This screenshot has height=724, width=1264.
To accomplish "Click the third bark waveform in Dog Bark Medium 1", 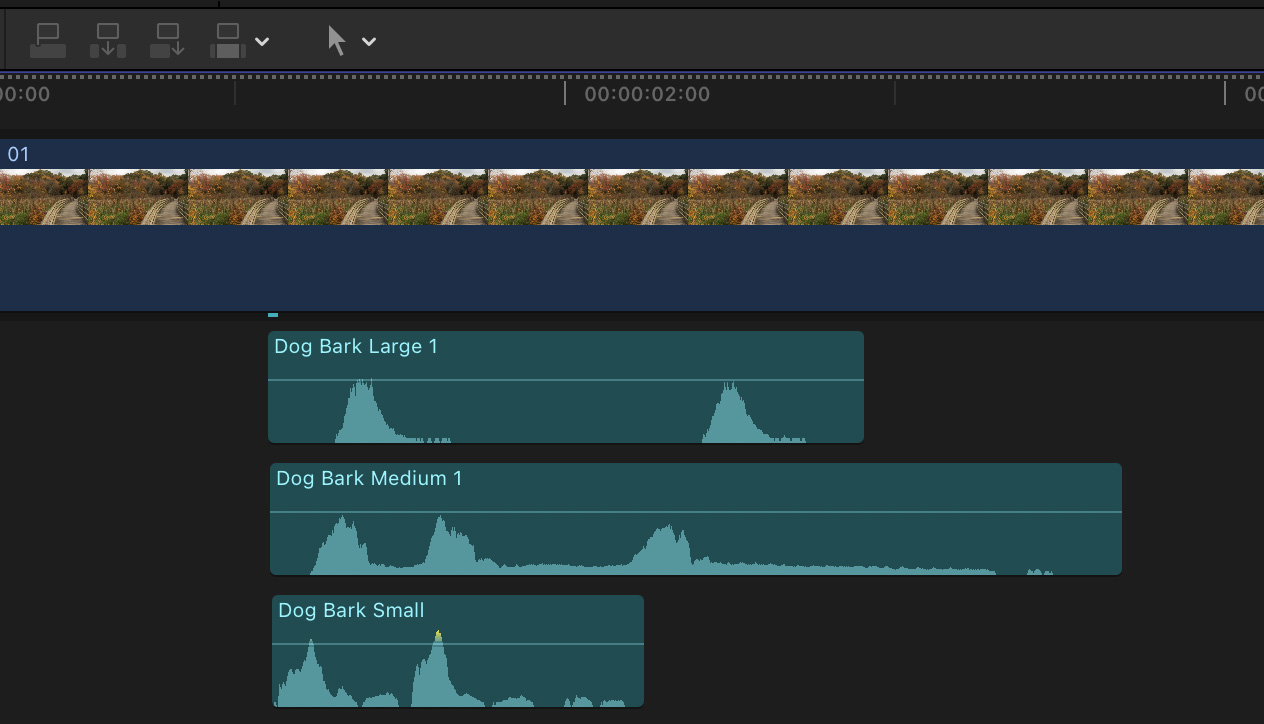I will click(x=662, y=548).
